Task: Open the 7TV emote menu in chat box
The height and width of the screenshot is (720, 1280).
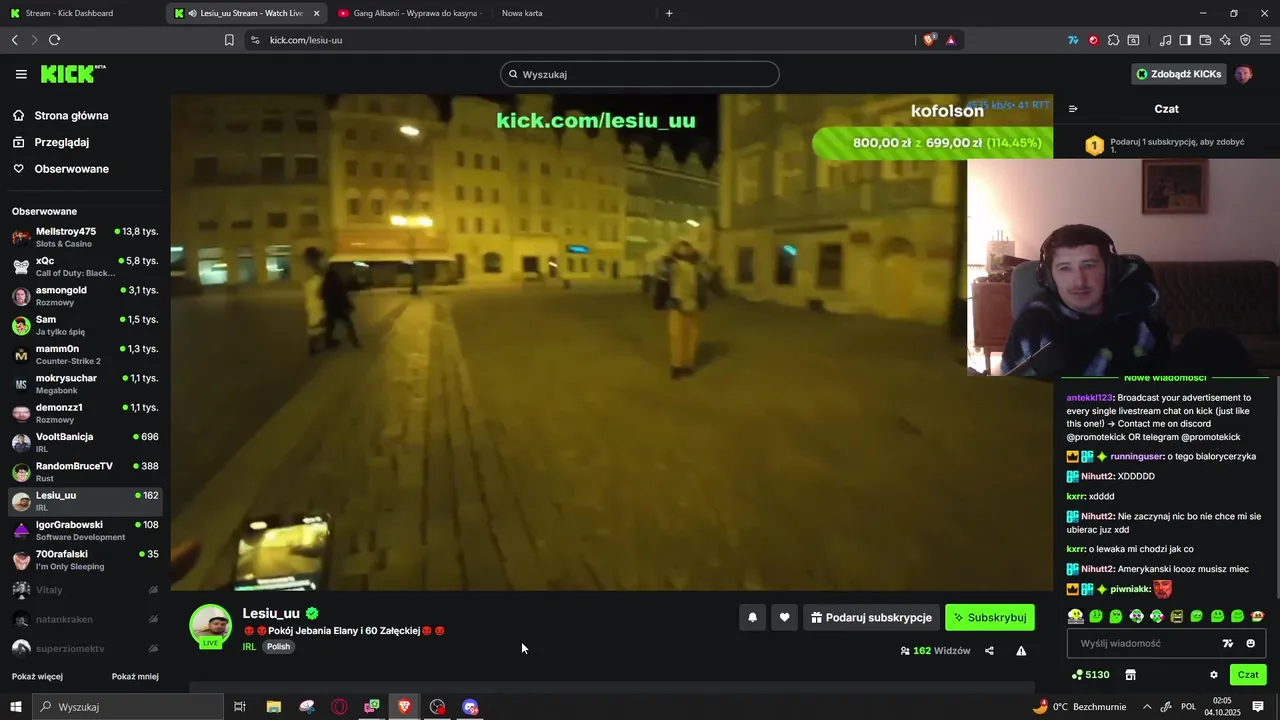Action: click(x=1228, y=643)
